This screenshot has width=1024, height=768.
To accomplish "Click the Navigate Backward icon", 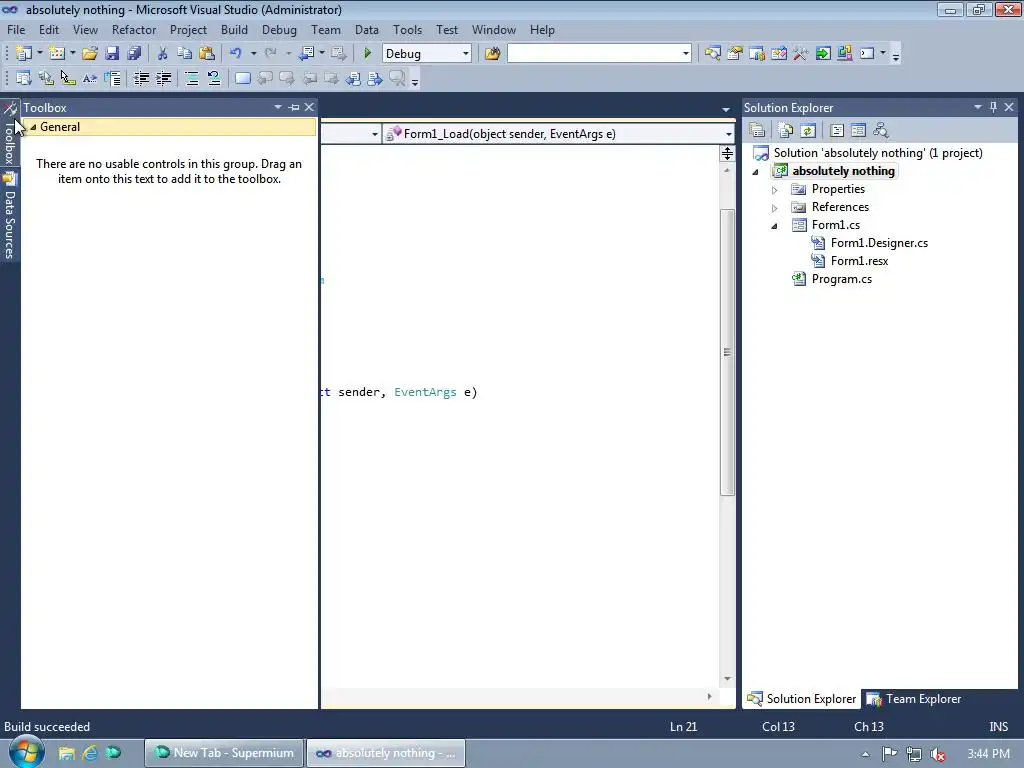I will pos(306,54).
